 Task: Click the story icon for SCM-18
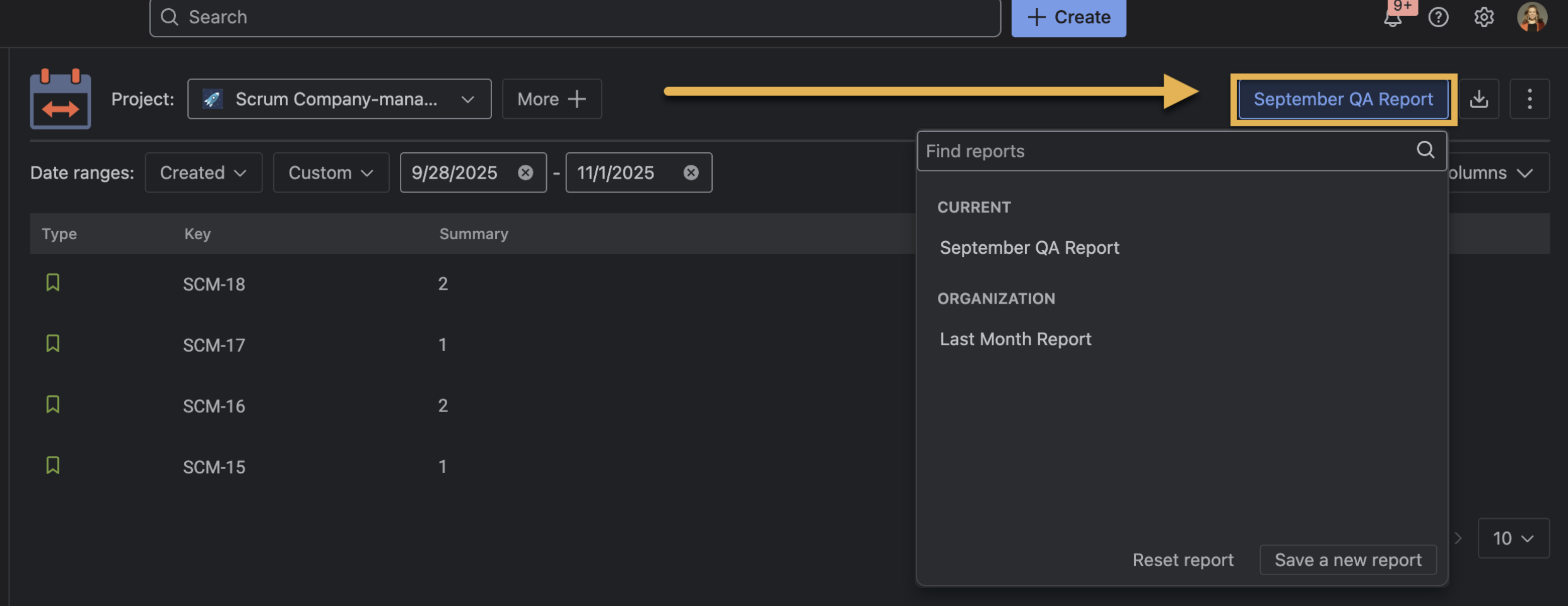click(53, 282)
